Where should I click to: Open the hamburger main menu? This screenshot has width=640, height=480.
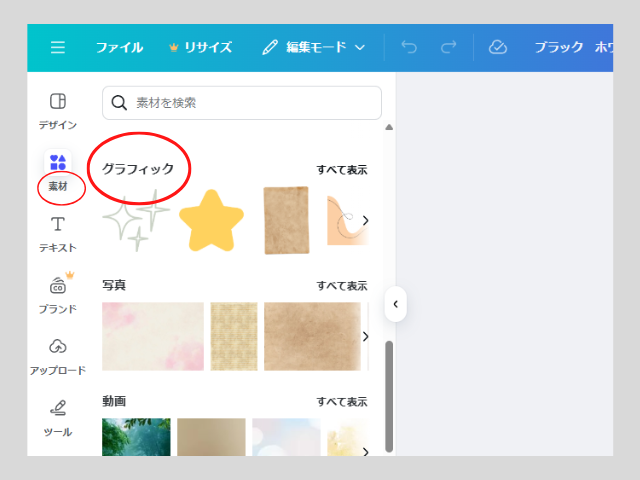pos(58,47)
